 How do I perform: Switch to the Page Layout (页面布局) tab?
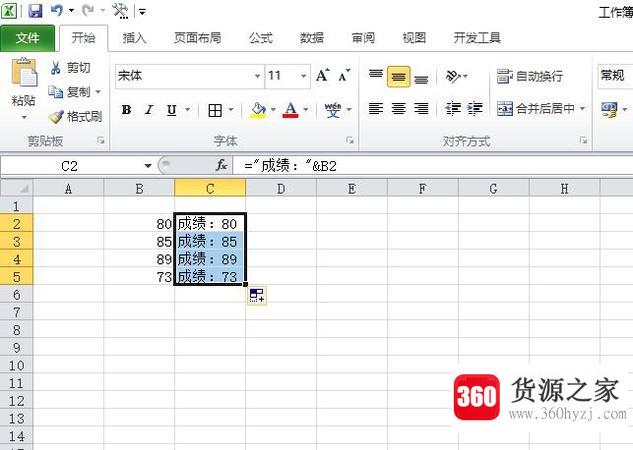tap(197, 38)
